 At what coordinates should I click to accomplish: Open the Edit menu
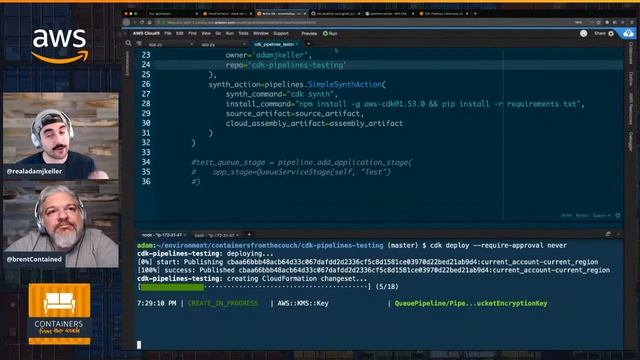[x=180, y=33]
